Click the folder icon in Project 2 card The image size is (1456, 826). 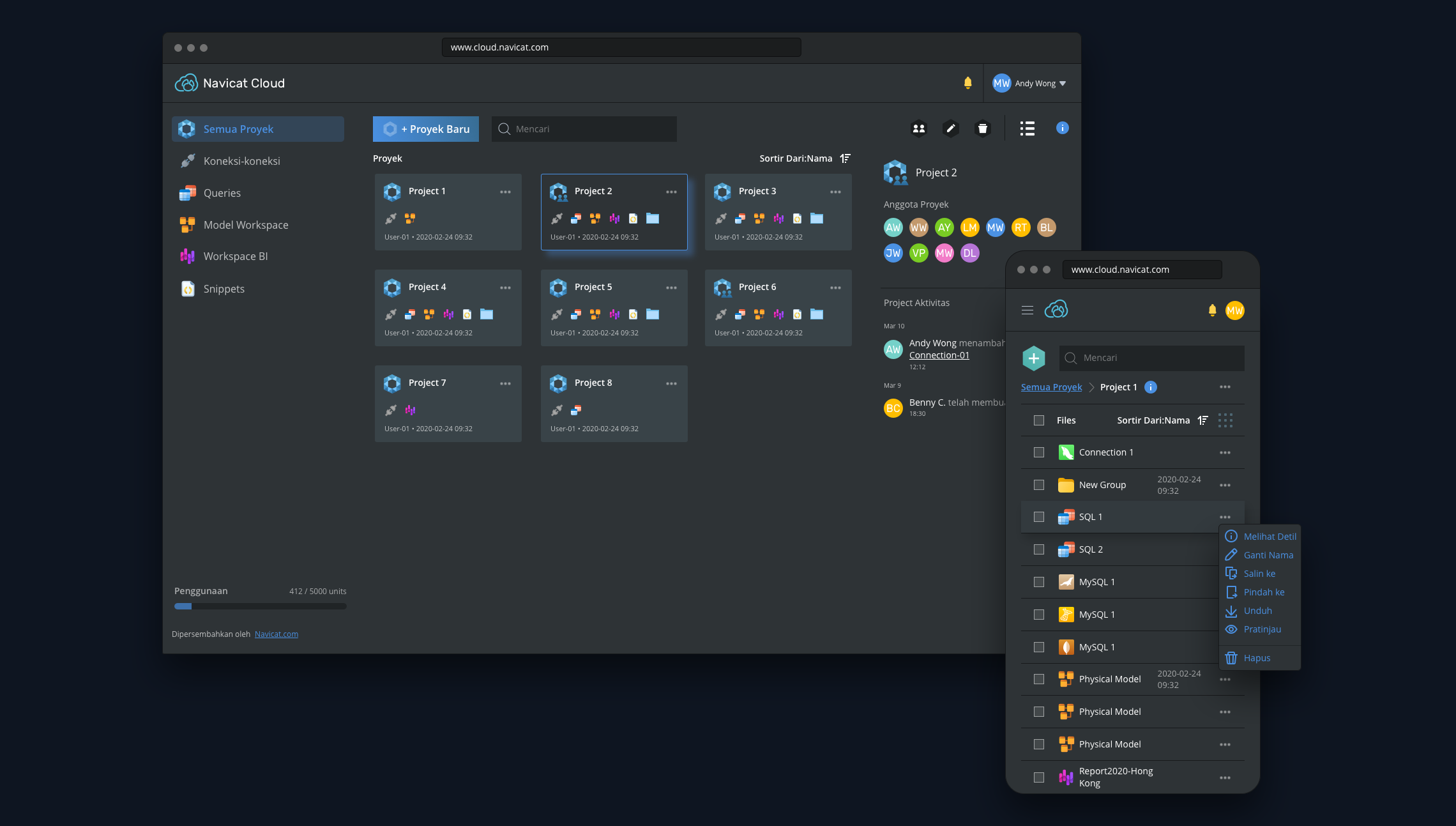pyautogui.click(x=653, y=218)
